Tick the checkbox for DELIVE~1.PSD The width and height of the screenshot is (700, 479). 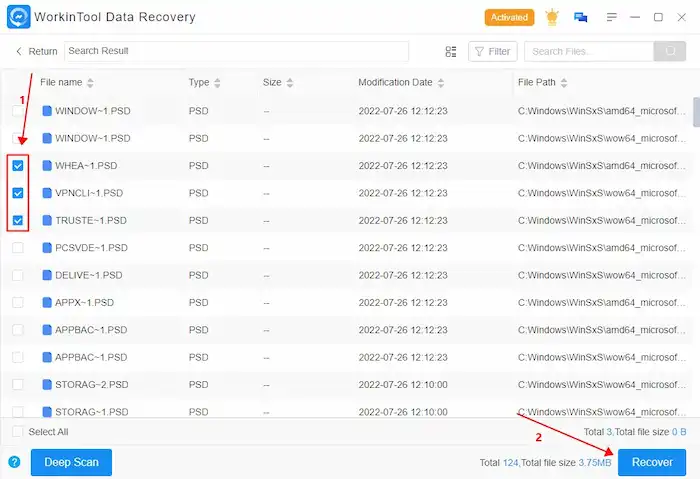pos(17,275)
